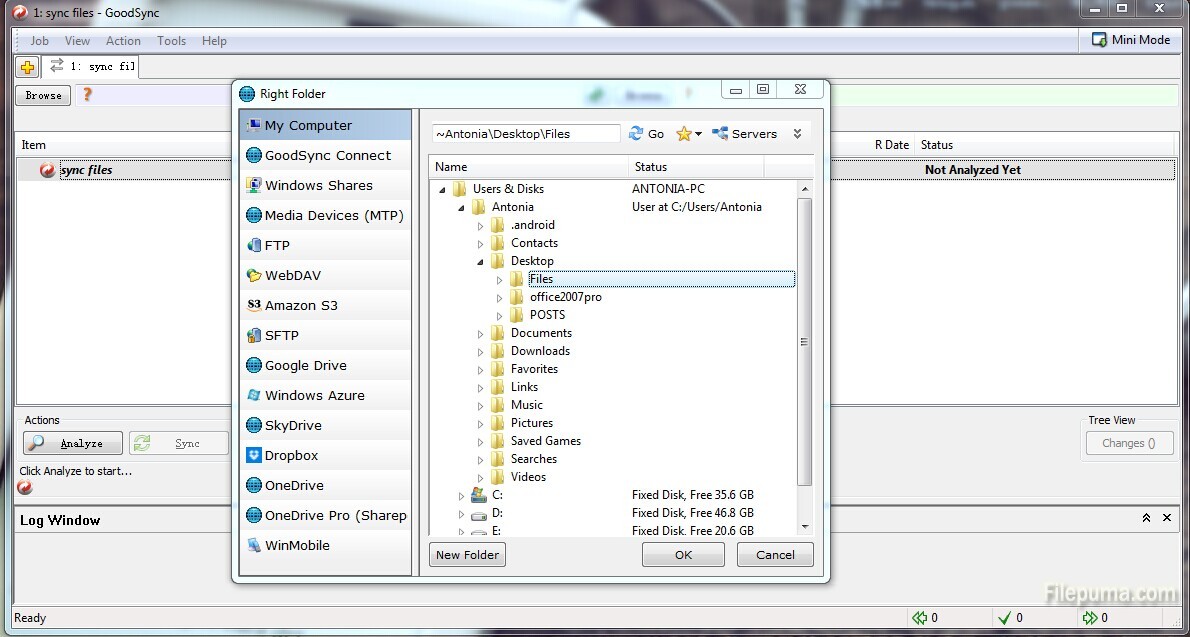
Task: Choose Dropbox as the folder location
Action: pos(291,455)
